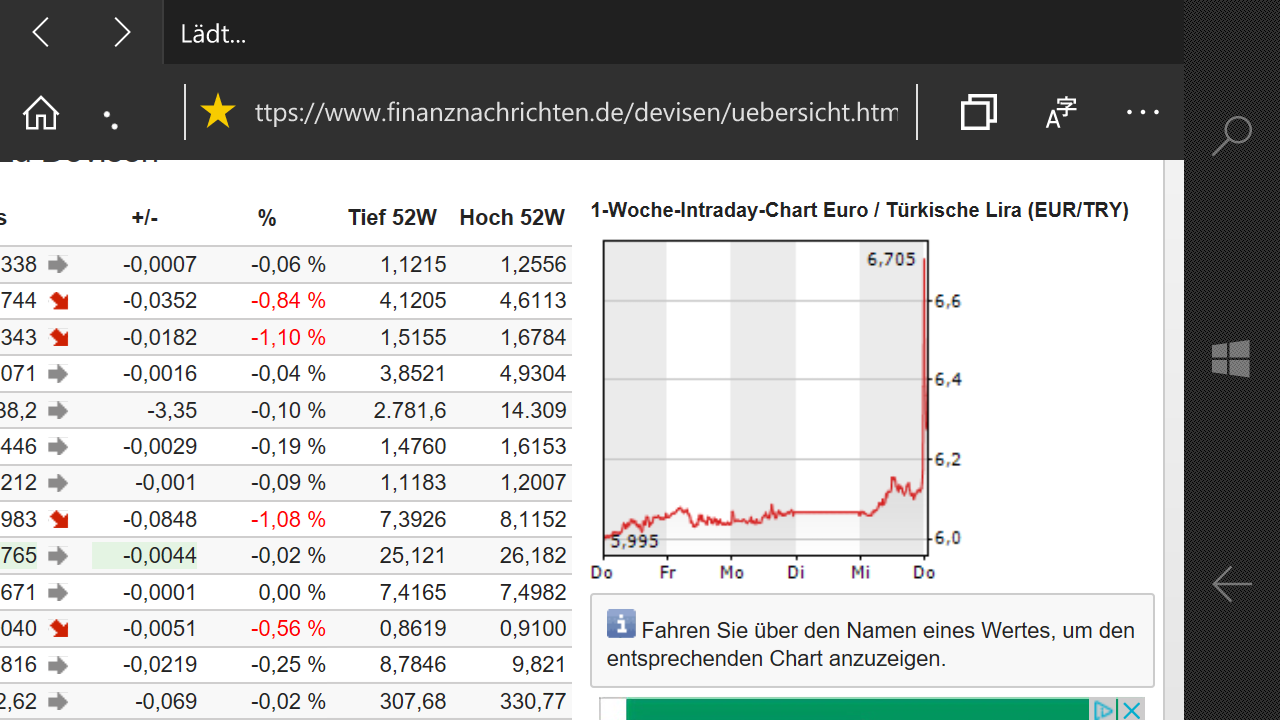Viewport: 1280px width, 720px height.
Task: Tap the forward navigation arrow
Action: pyautogui.click(x=121, y=32)
